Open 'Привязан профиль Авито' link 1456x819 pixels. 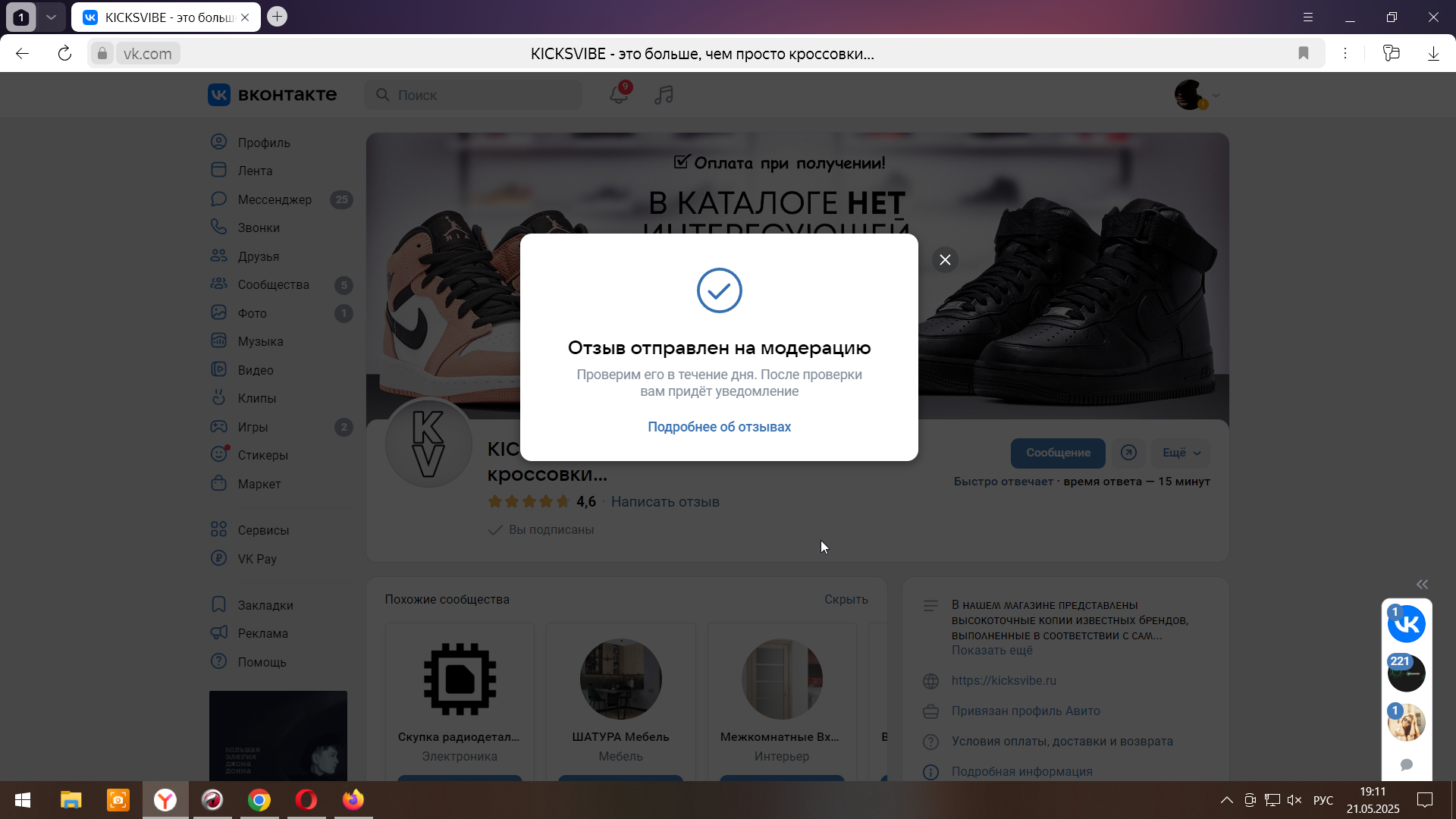click(1025, 711)
